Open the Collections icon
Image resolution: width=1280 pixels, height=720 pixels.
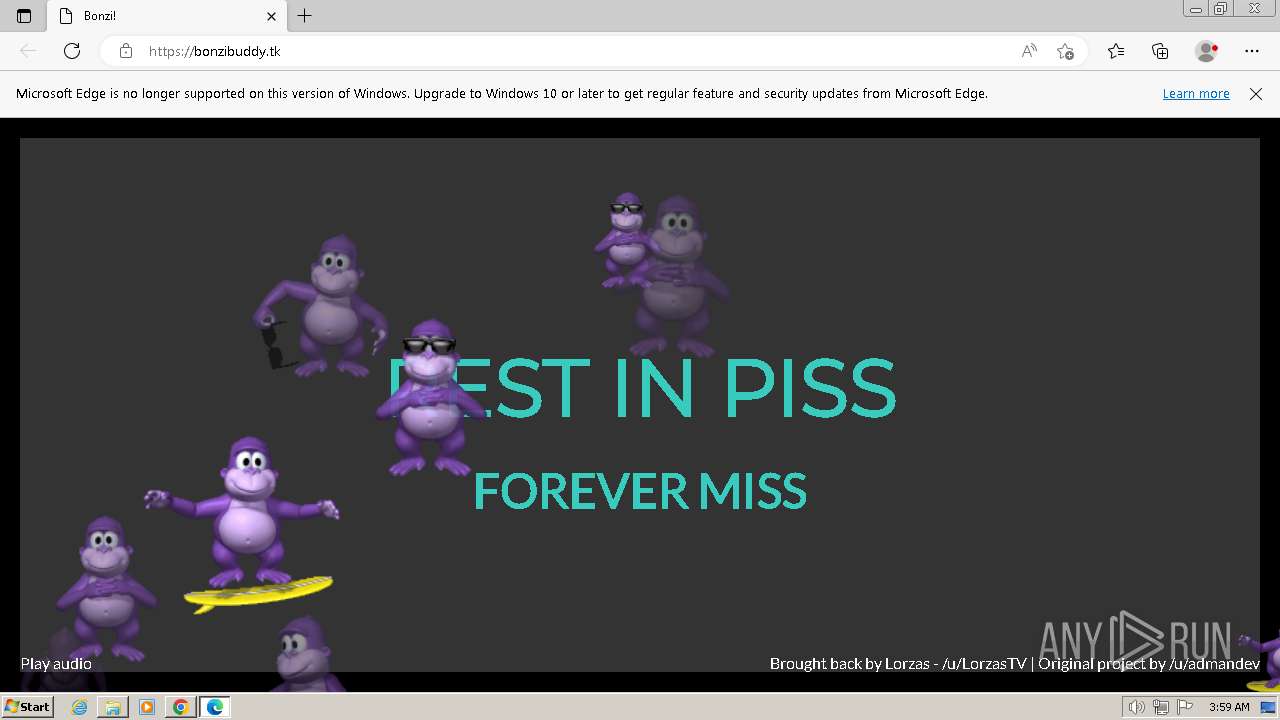point(1160,51)
